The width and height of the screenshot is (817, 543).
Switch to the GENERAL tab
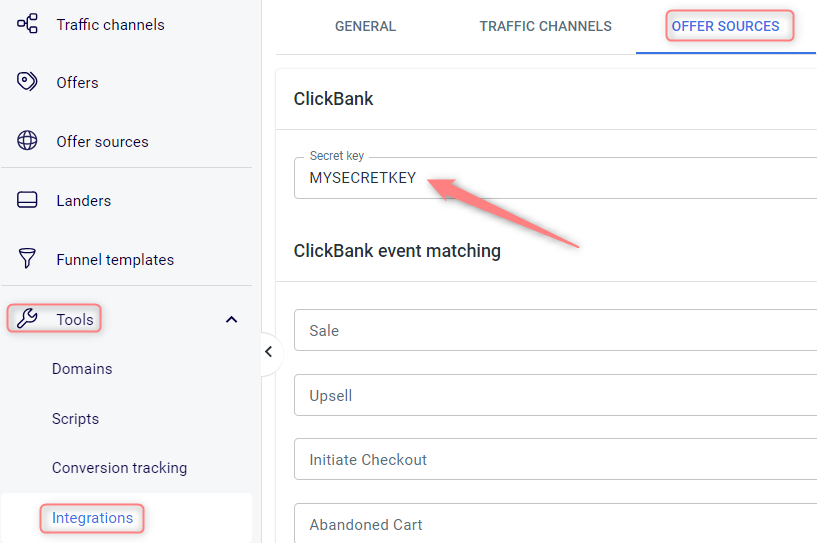point(365,26)
